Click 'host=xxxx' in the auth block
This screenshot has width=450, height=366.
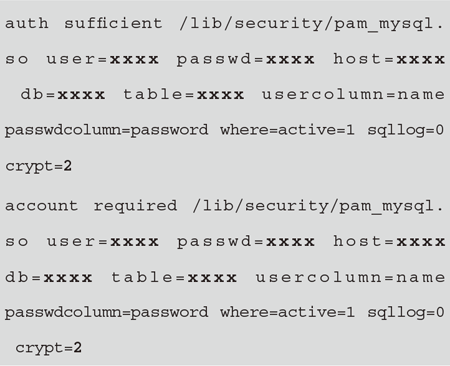click(x=389, y=59)
